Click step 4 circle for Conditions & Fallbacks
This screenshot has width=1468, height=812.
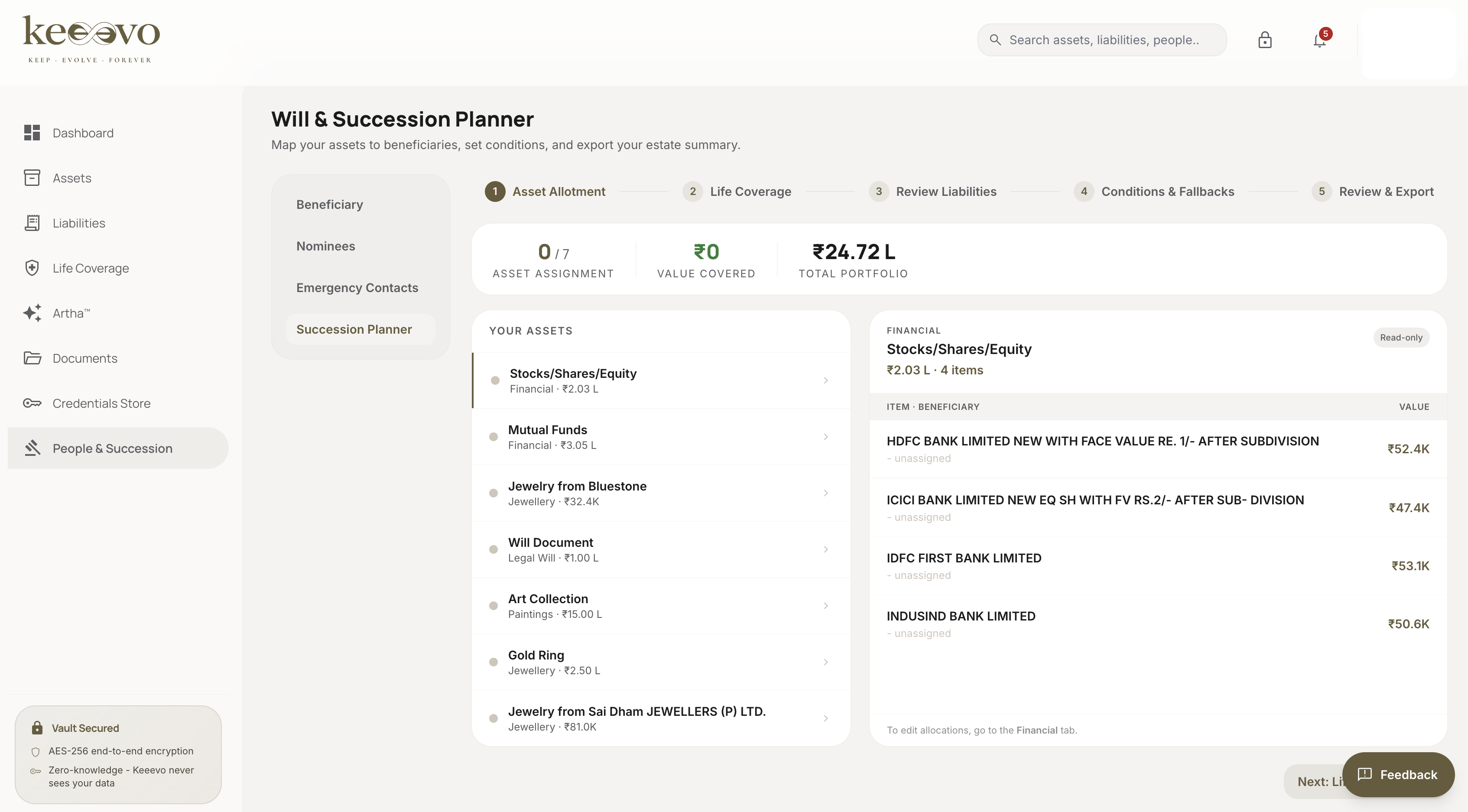coord(1084,192)
